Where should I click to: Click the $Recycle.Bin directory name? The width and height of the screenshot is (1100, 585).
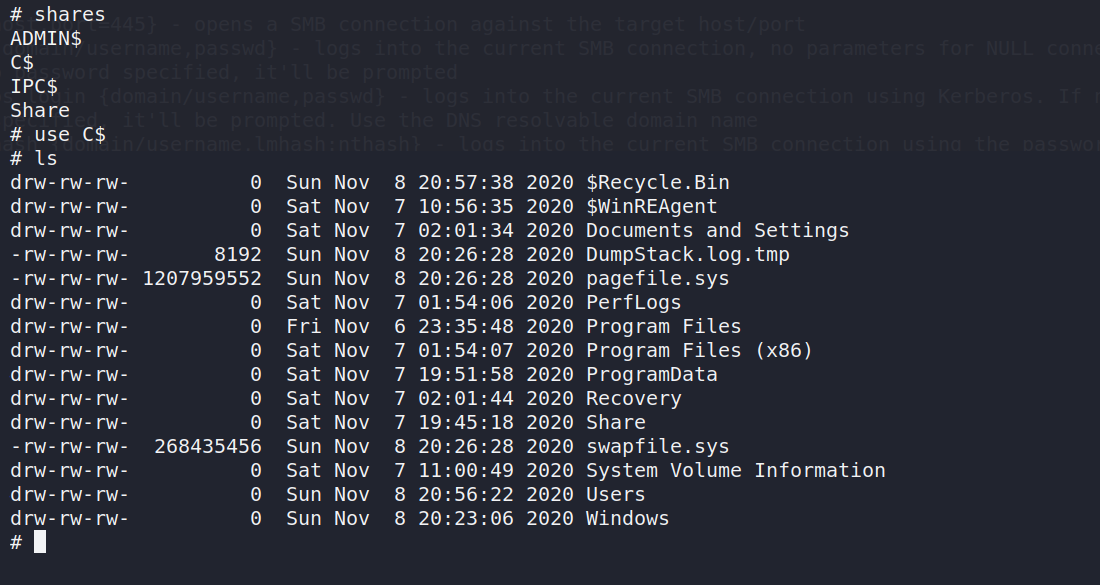tap(657, 183)
